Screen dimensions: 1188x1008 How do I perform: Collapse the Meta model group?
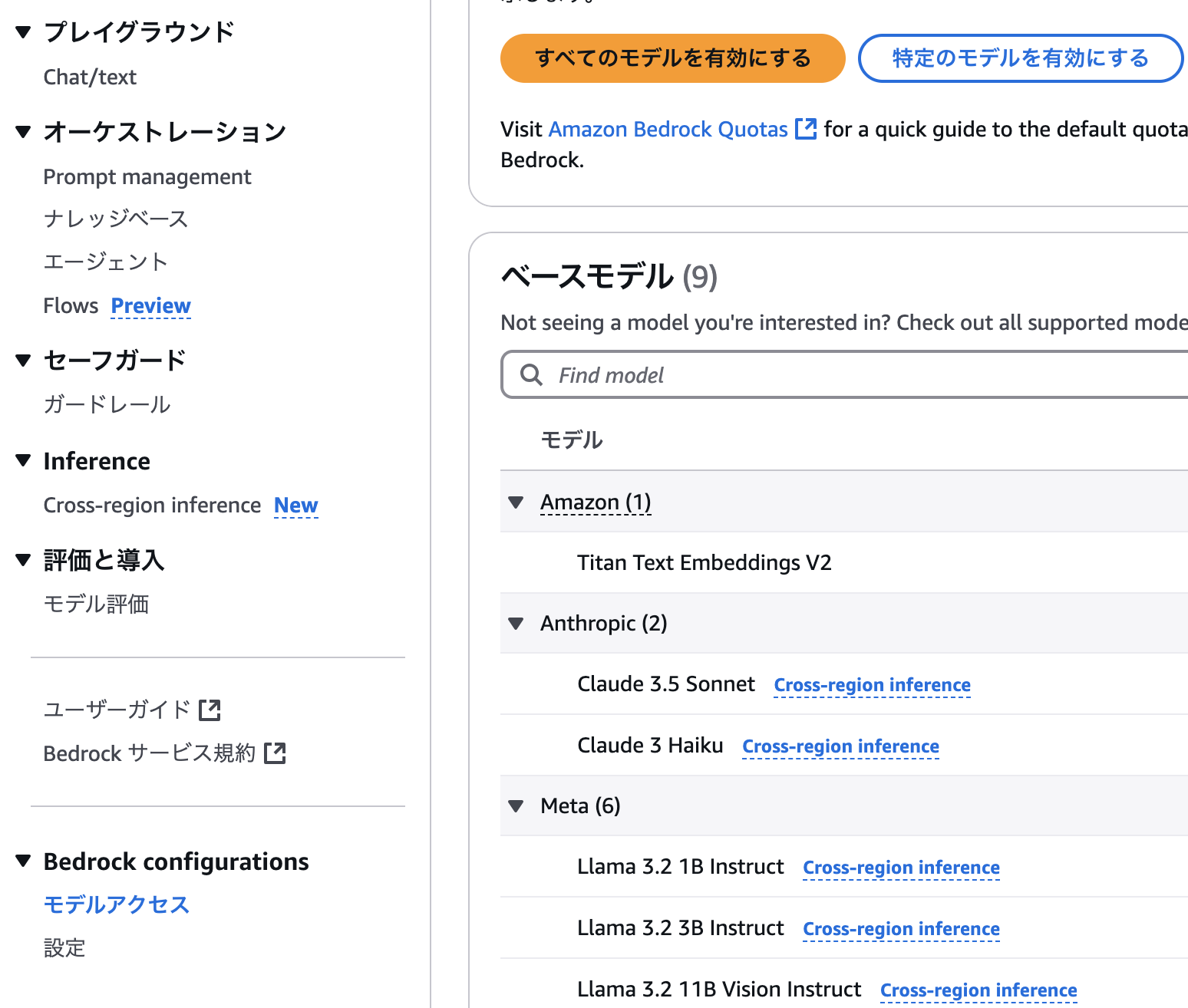[516, 806]
